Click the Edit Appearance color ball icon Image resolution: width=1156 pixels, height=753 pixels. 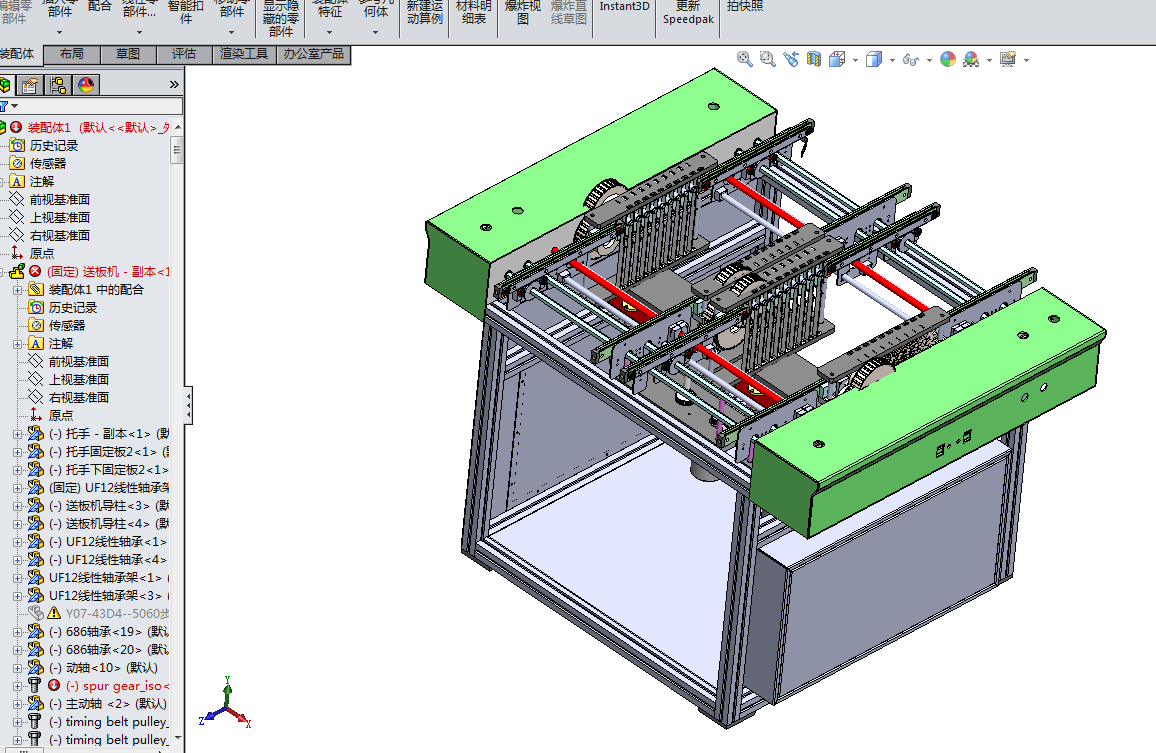click(948, 59)
